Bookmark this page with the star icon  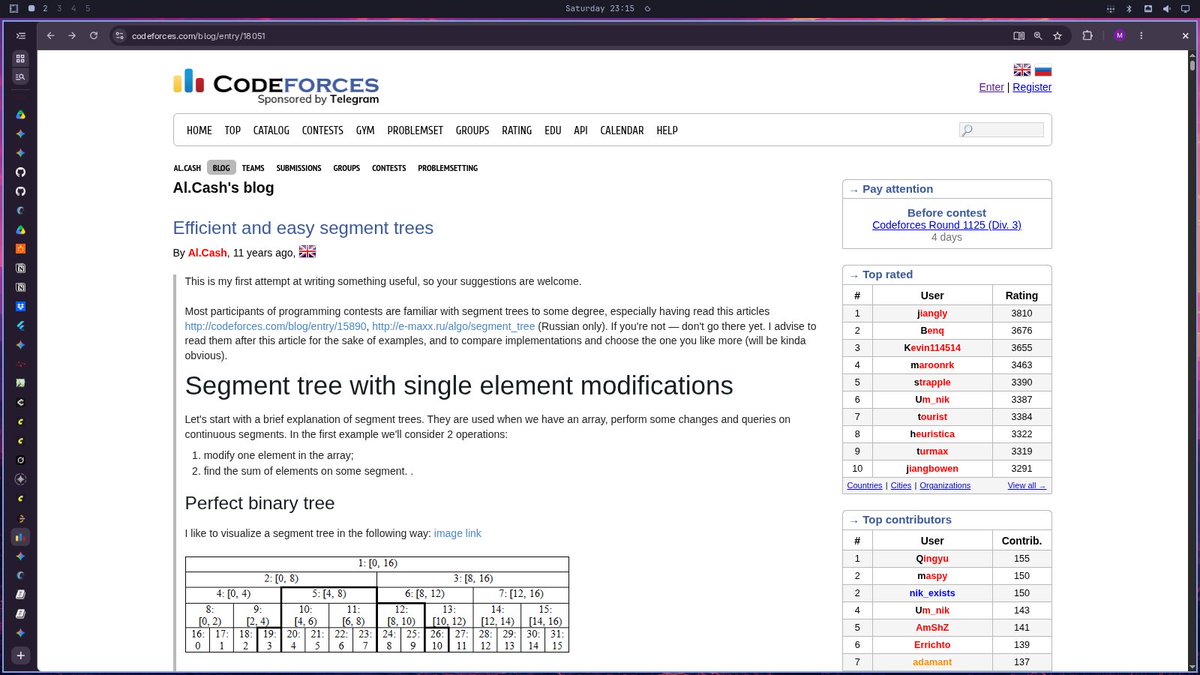tap(1057, 36)
